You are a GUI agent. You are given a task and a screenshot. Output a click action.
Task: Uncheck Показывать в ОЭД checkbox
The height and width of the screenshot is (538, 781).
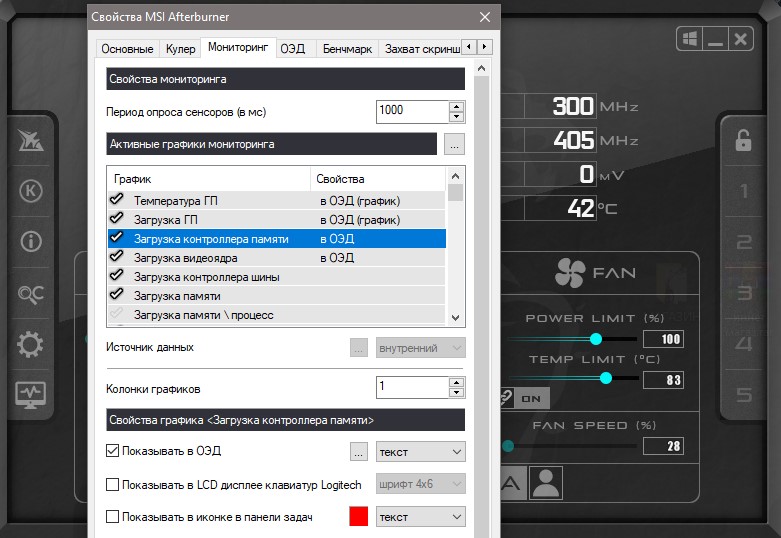point(113,451)
